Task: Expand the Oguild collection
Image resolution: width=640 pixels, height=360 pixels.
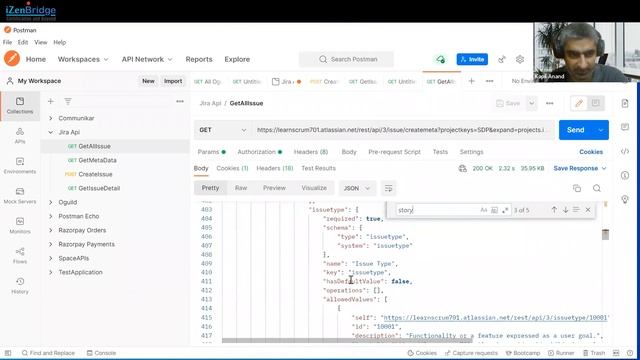Action: 51,202
